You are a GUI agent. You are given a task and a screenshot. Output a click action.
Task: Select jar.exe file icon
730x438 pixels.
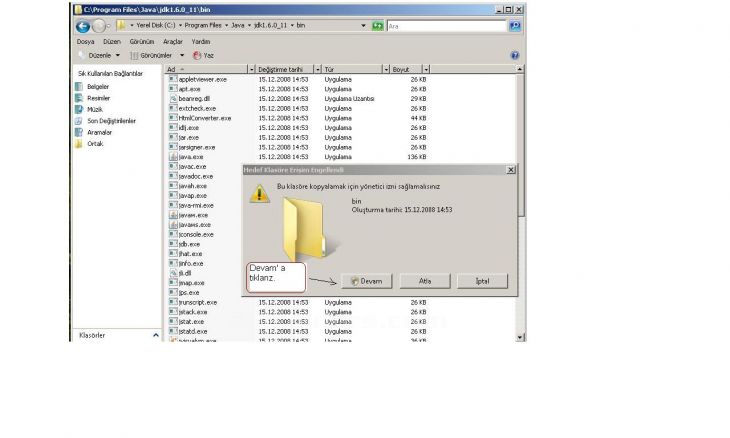173,137
